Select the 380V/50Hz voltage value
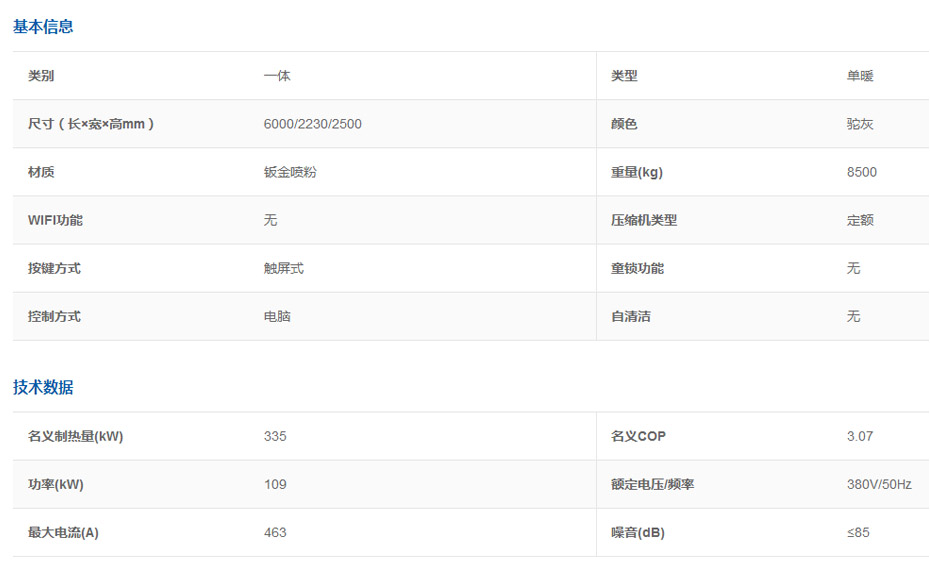Viewport: 930px width, 569px height. point(878,484)
